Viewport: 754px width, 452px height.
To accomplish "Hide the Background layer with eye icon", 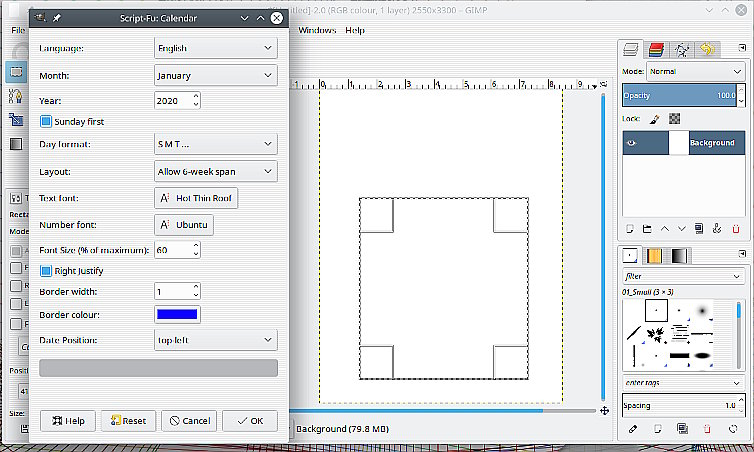I will point(631,143).
